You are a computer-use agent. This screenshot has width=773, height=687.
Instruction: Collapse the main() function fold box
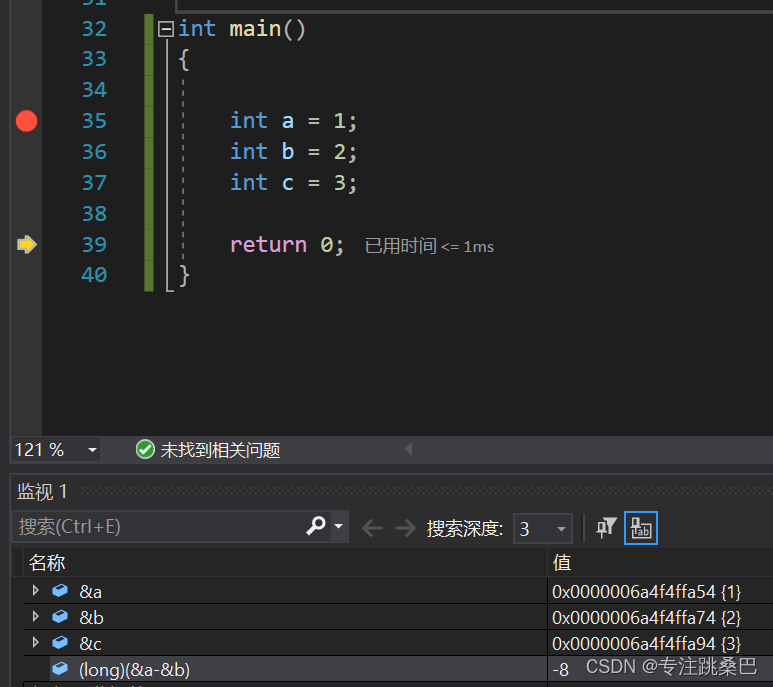166,29
